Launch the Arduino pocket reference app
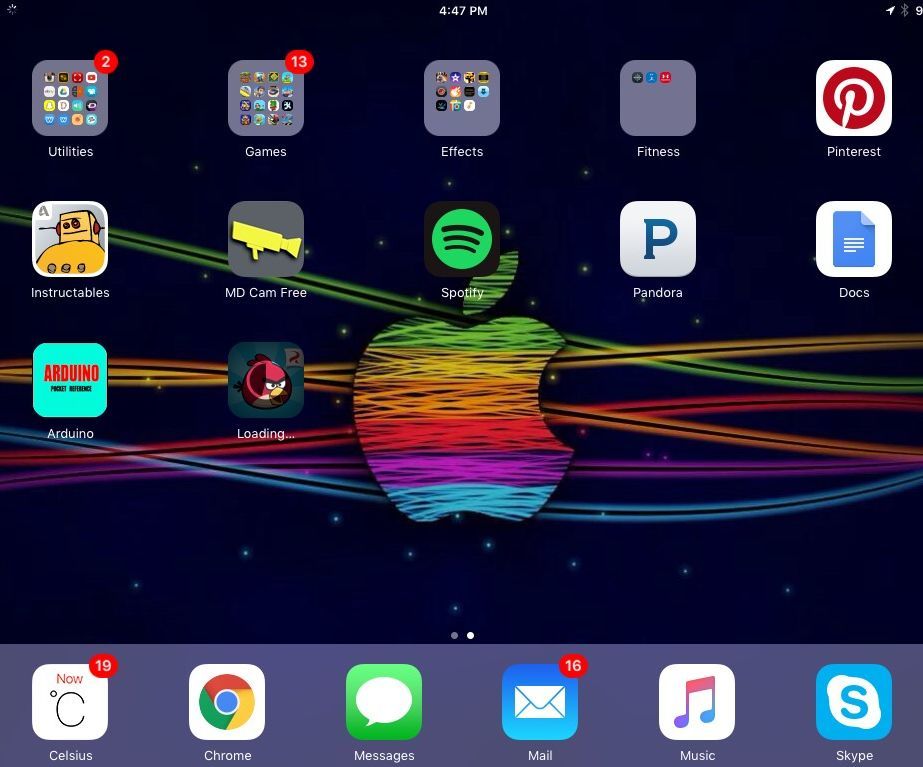This screenshot has height=767, width=923. click(70, 380)
